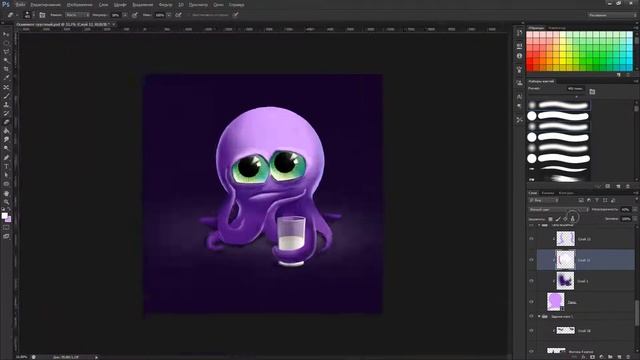Toggle lock all padlock icon in Layers
Image resolution: width=640 pixels, height=360 pixels.
(573, 219)
